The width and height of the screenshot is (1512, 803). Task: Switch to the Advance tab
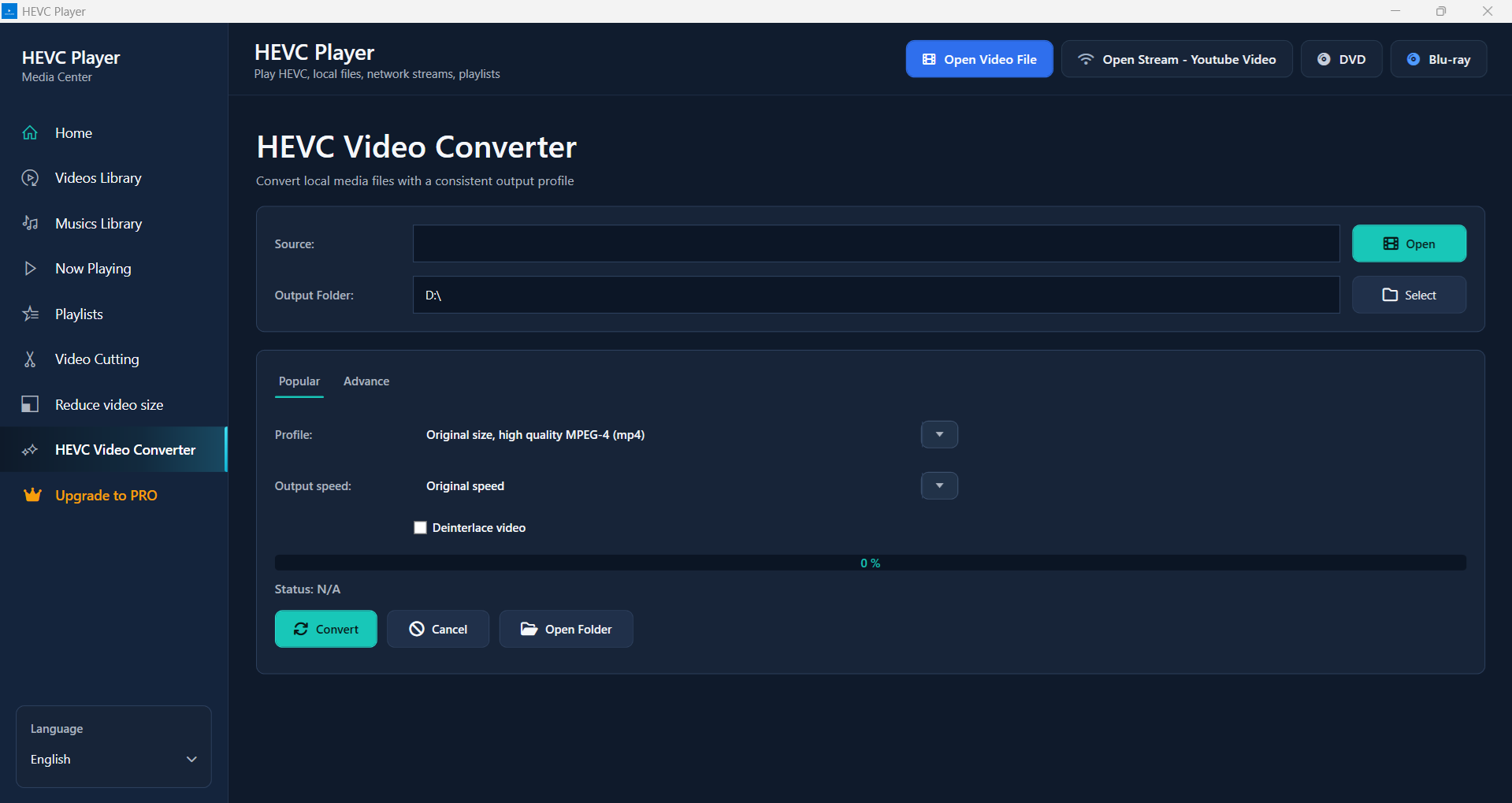(x=366, y=381)
